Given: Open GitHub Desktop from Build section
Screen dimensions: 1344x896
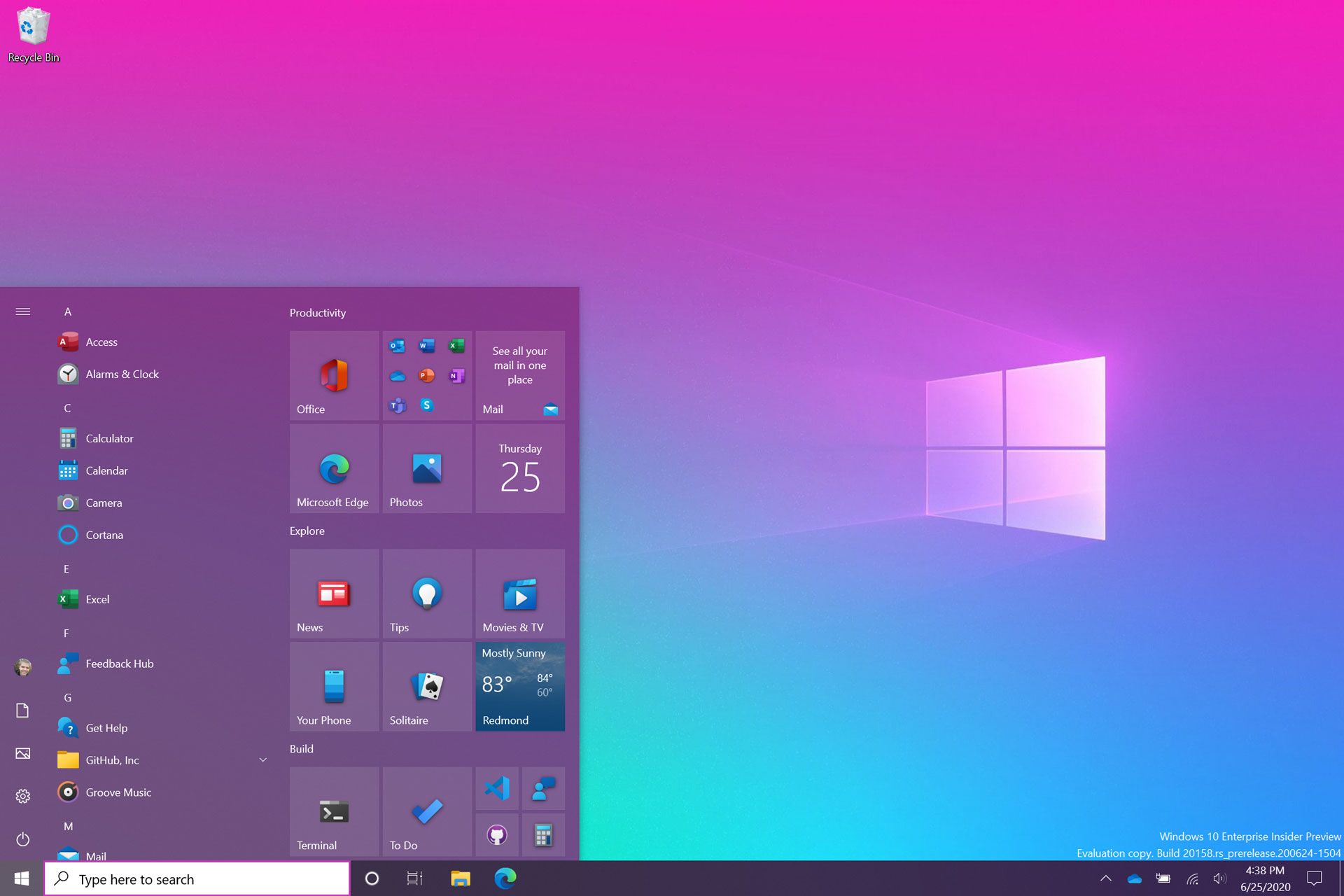Looking at the screenshot, I should [498, 836].
